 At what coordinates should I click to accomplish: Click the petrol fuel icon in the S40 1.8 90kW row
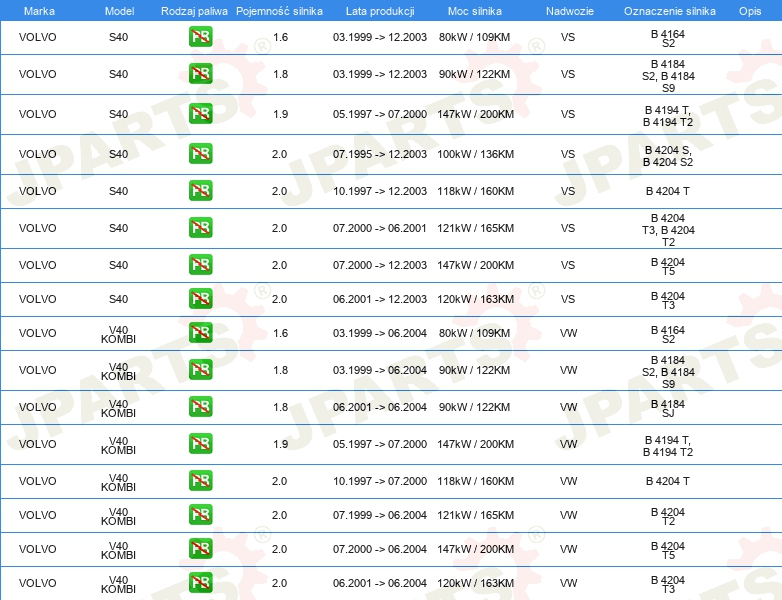200,74
